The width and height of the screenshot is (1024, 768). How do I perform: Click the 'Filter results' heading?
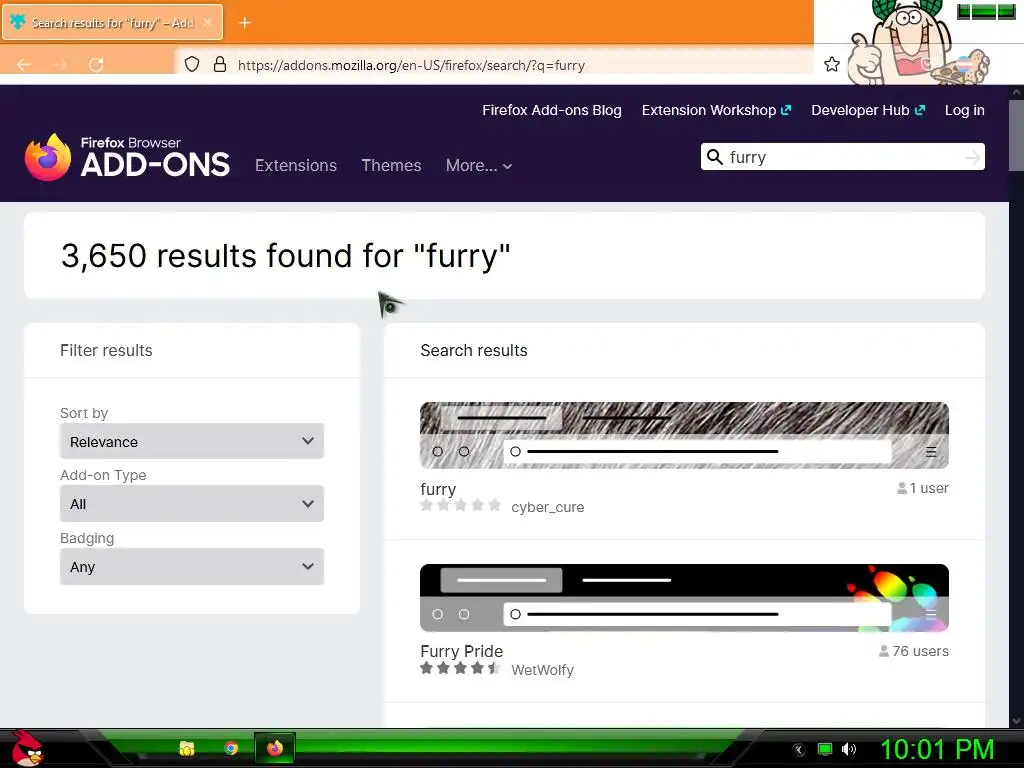[x=106, y=351]
